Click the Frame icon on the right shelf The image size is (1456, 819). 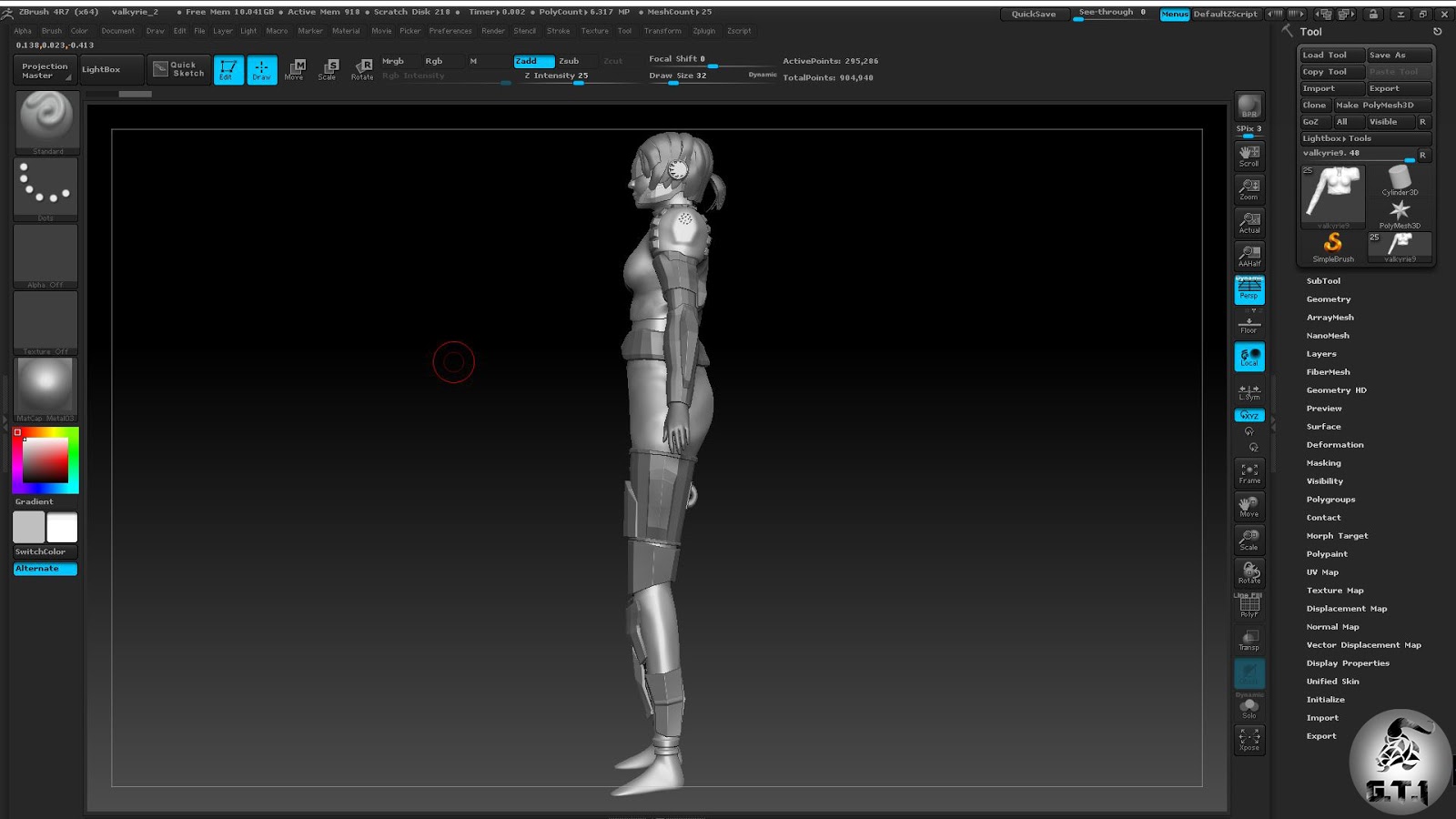pyautogui.click(x=1248, y=471)
